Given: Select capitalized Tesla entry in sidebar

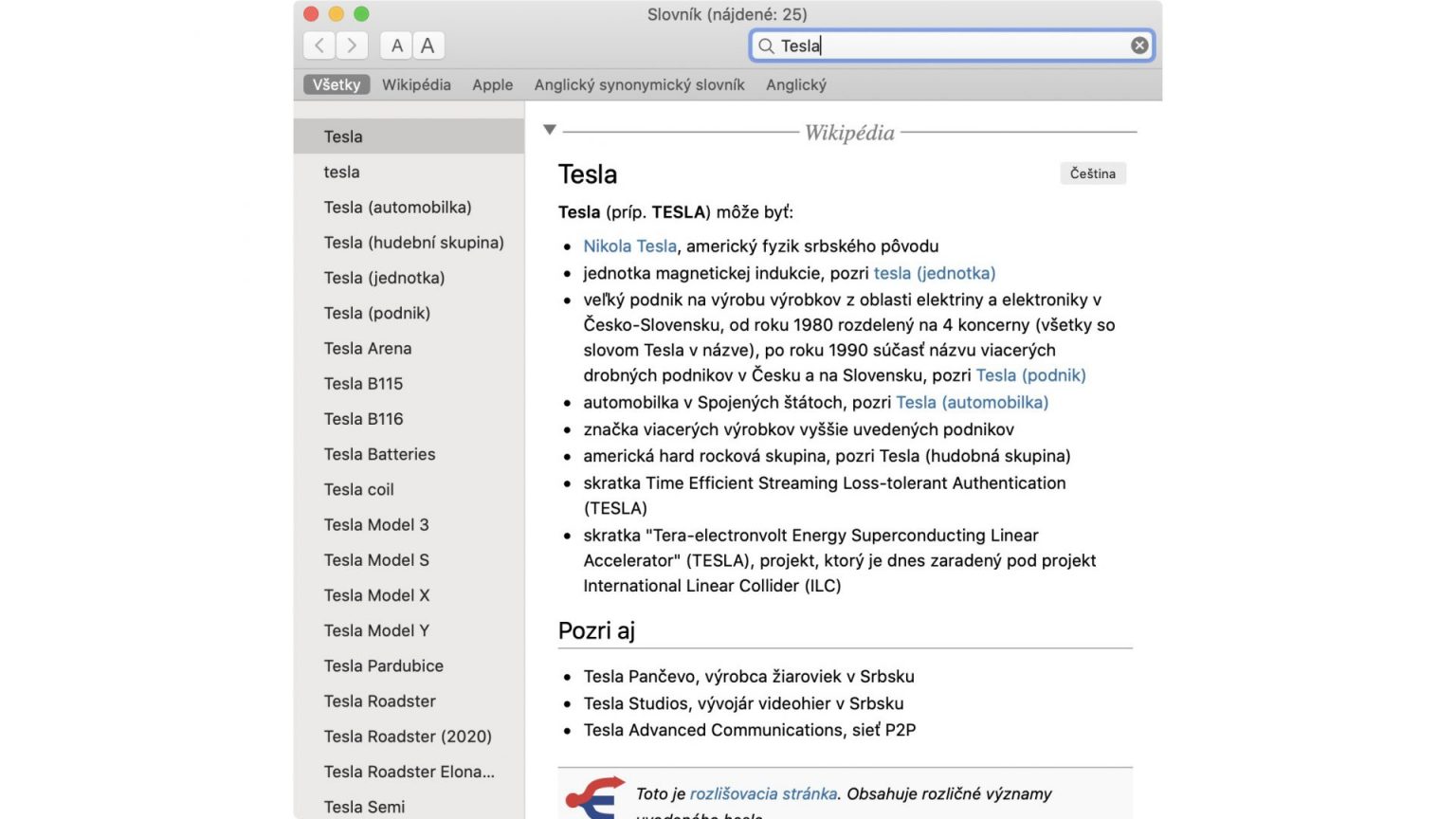Looking at the screenshot, I should point(409,136).
